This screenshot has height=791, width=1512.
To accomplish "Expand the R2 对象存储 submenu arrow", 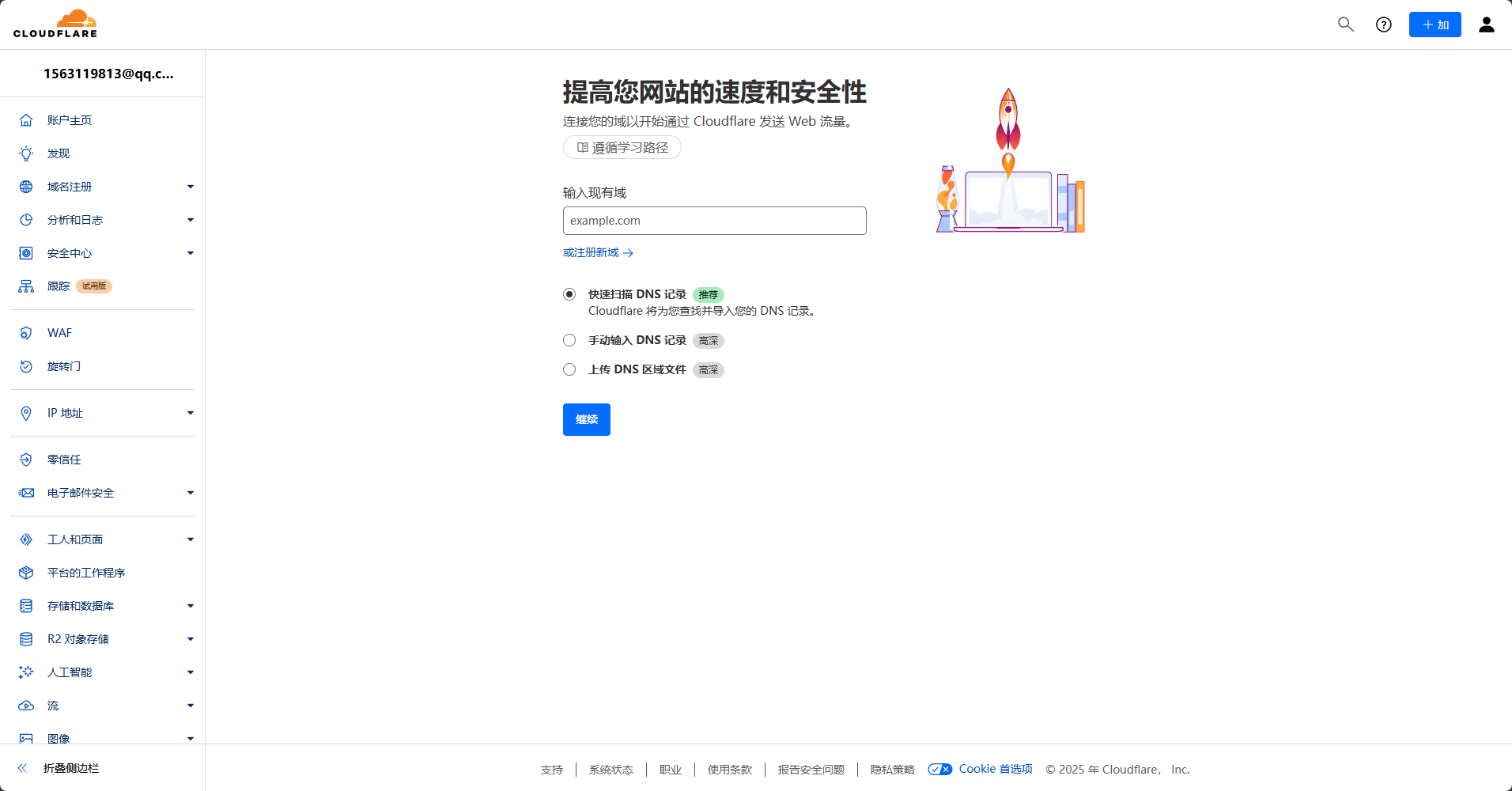I will click(191, 639).
